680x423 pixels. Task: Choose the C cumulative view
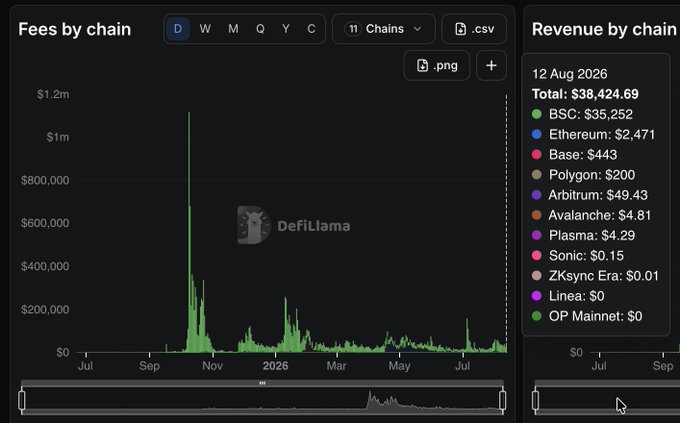(311, 29)
